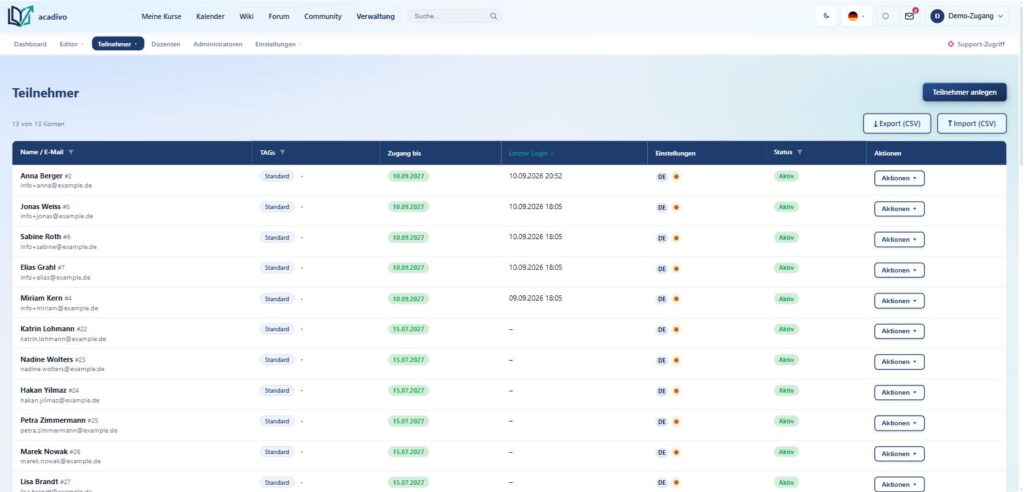Viewport: 1024px width, 492px height.
Task: Click the Aktiv status badge for Jonas Weiss
Action: coord(786,206)
